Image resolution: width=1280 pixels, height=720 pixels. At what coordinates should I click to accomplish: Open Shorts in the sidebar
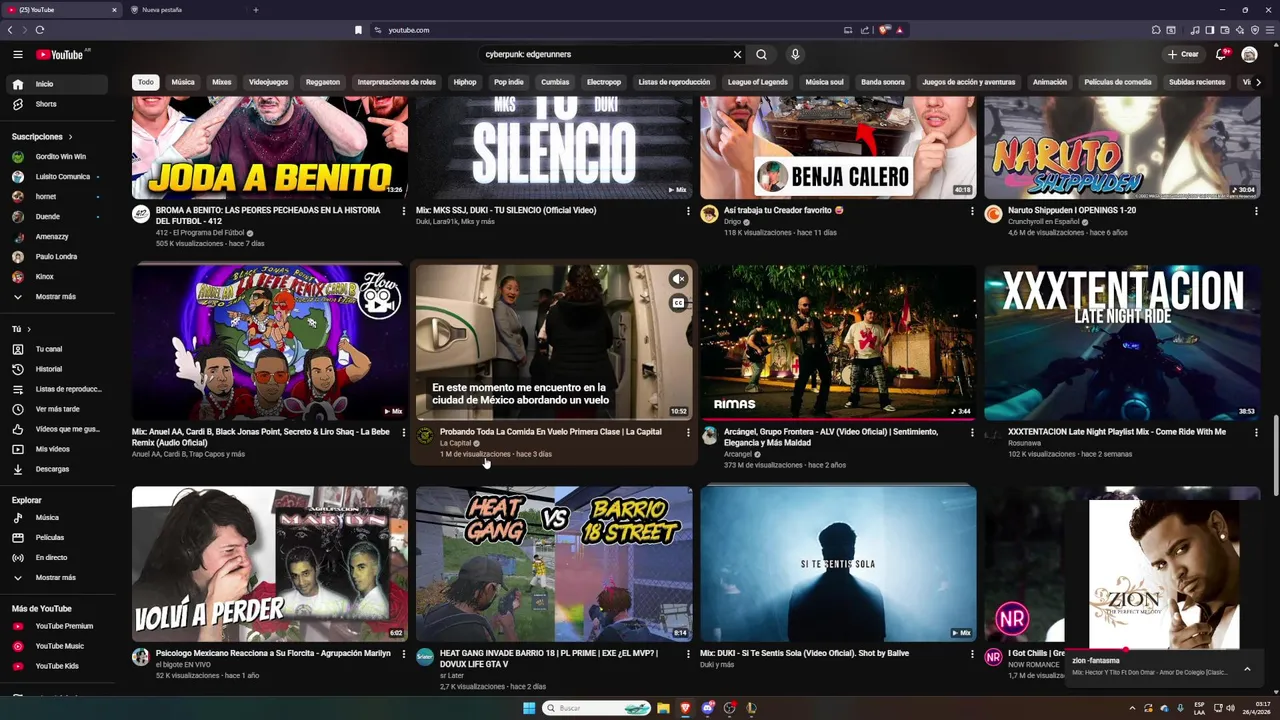56,104
